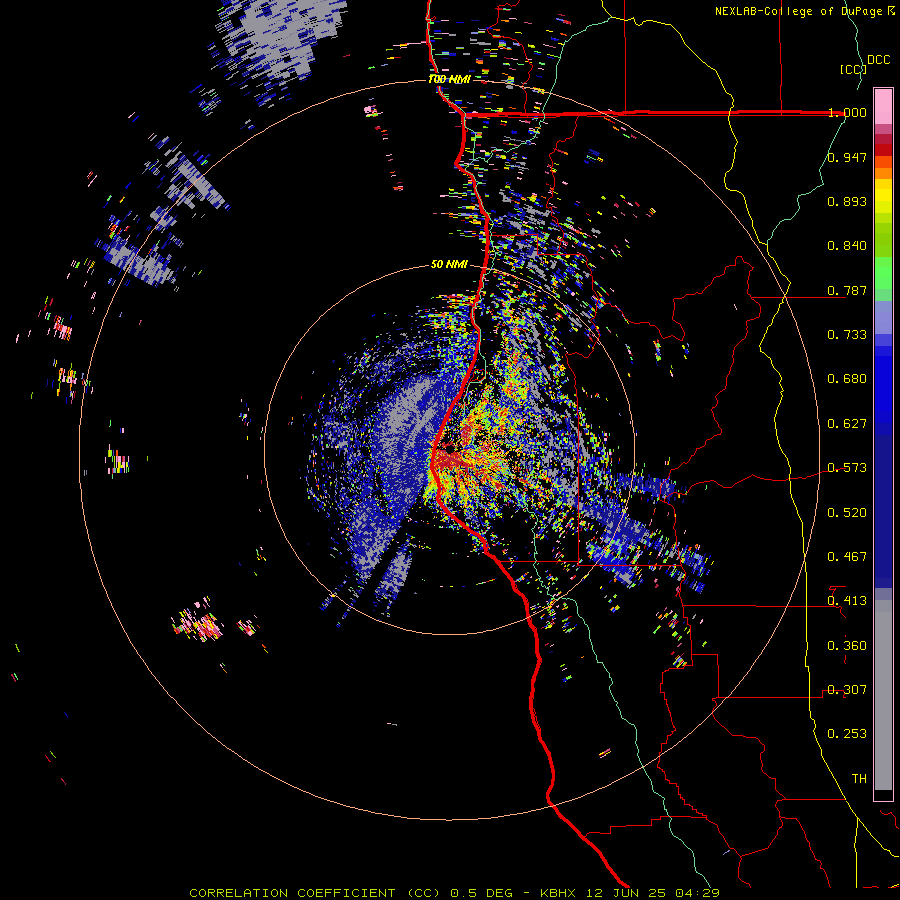The height and width of the screenshot is (900, 900).
Task: Click the TH label on the scale
Action: click(x=859, y=779)
